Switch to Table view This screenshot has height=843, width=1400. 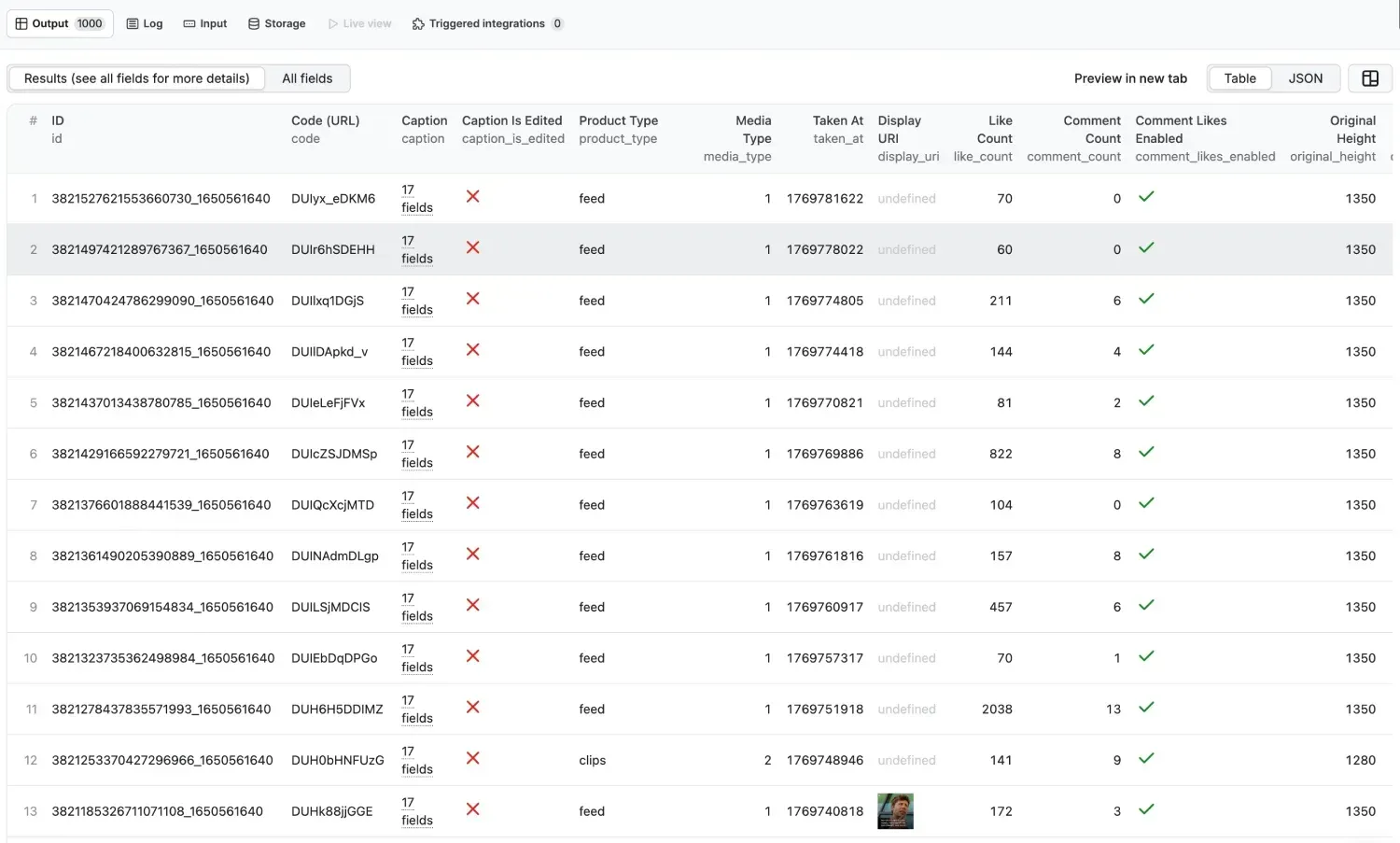pos(1239,78)
